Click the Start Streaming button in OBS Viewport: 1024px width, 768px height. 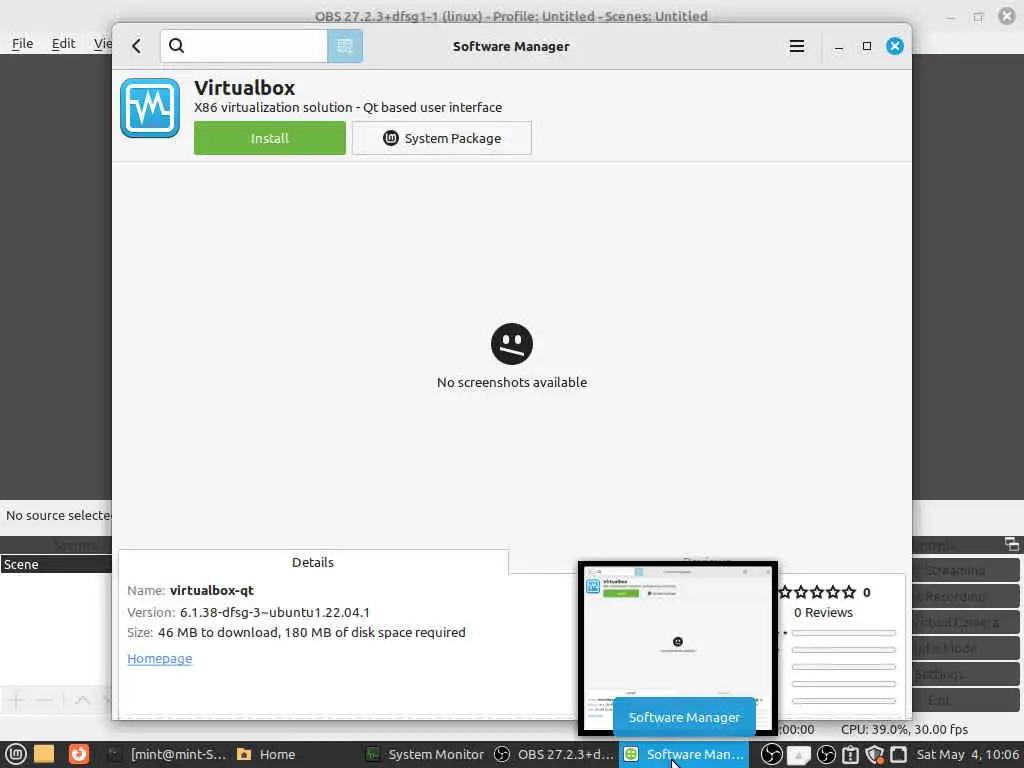click(x=965, y=570)
